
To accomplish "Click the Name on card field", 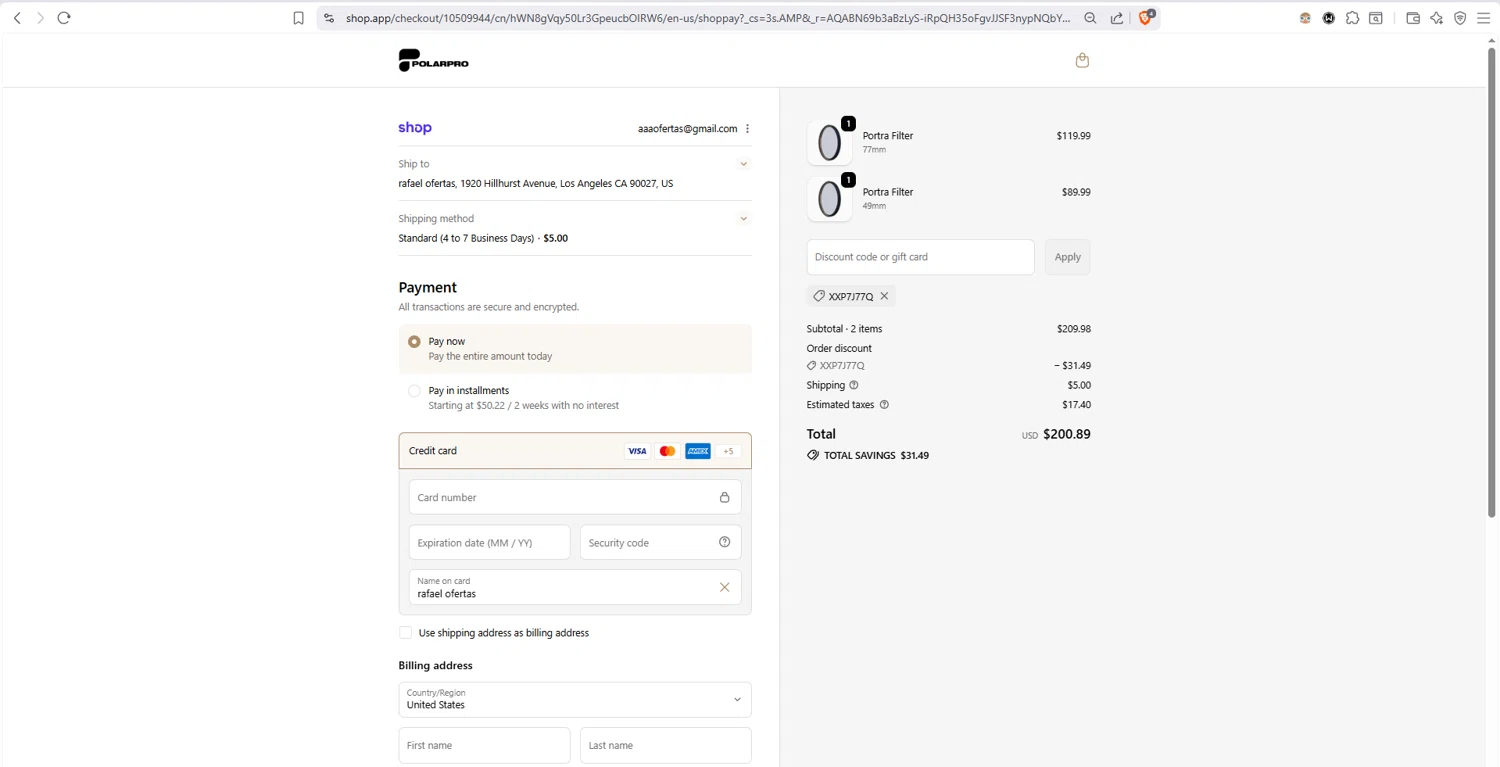I will pyautogui.click(x=575, y=587).
